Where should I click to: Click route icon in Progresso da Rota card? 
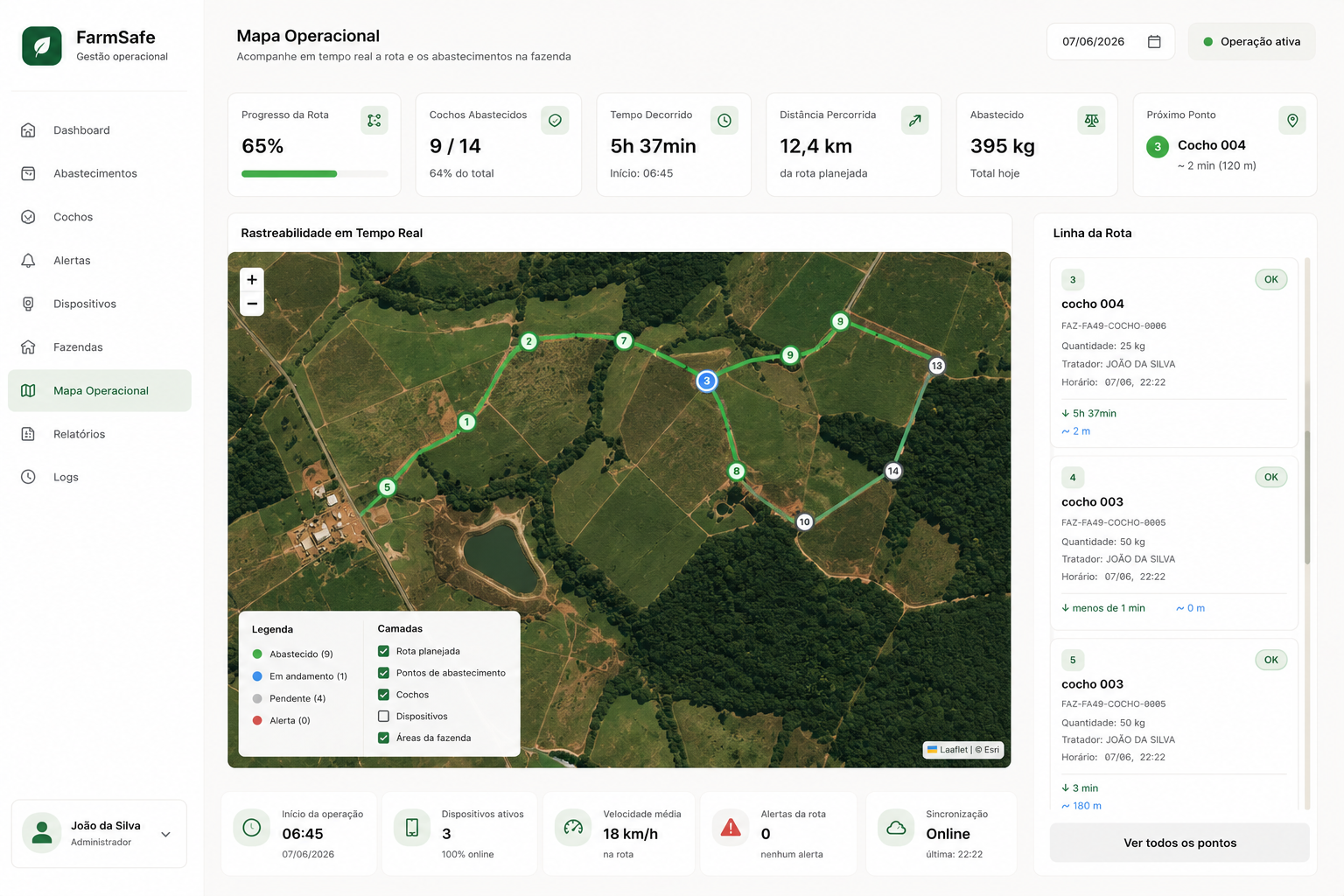374,121
